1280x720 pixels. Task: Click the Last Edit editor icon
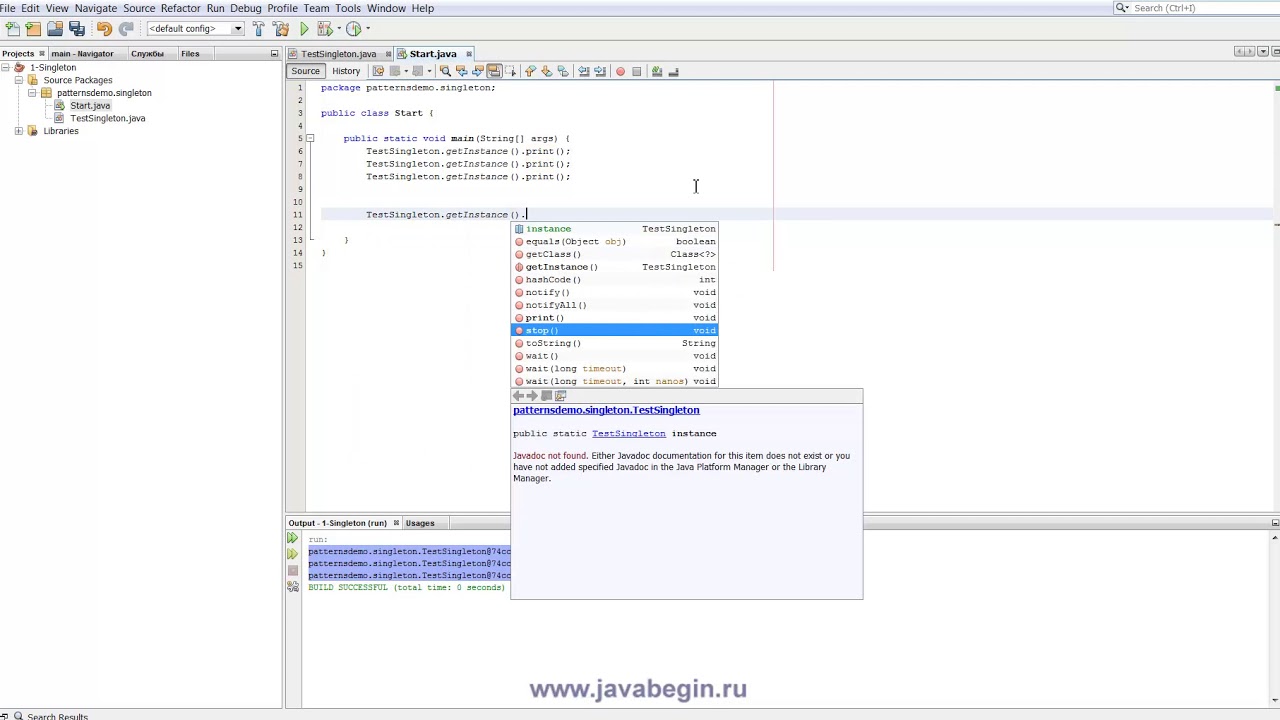(378, 71)
